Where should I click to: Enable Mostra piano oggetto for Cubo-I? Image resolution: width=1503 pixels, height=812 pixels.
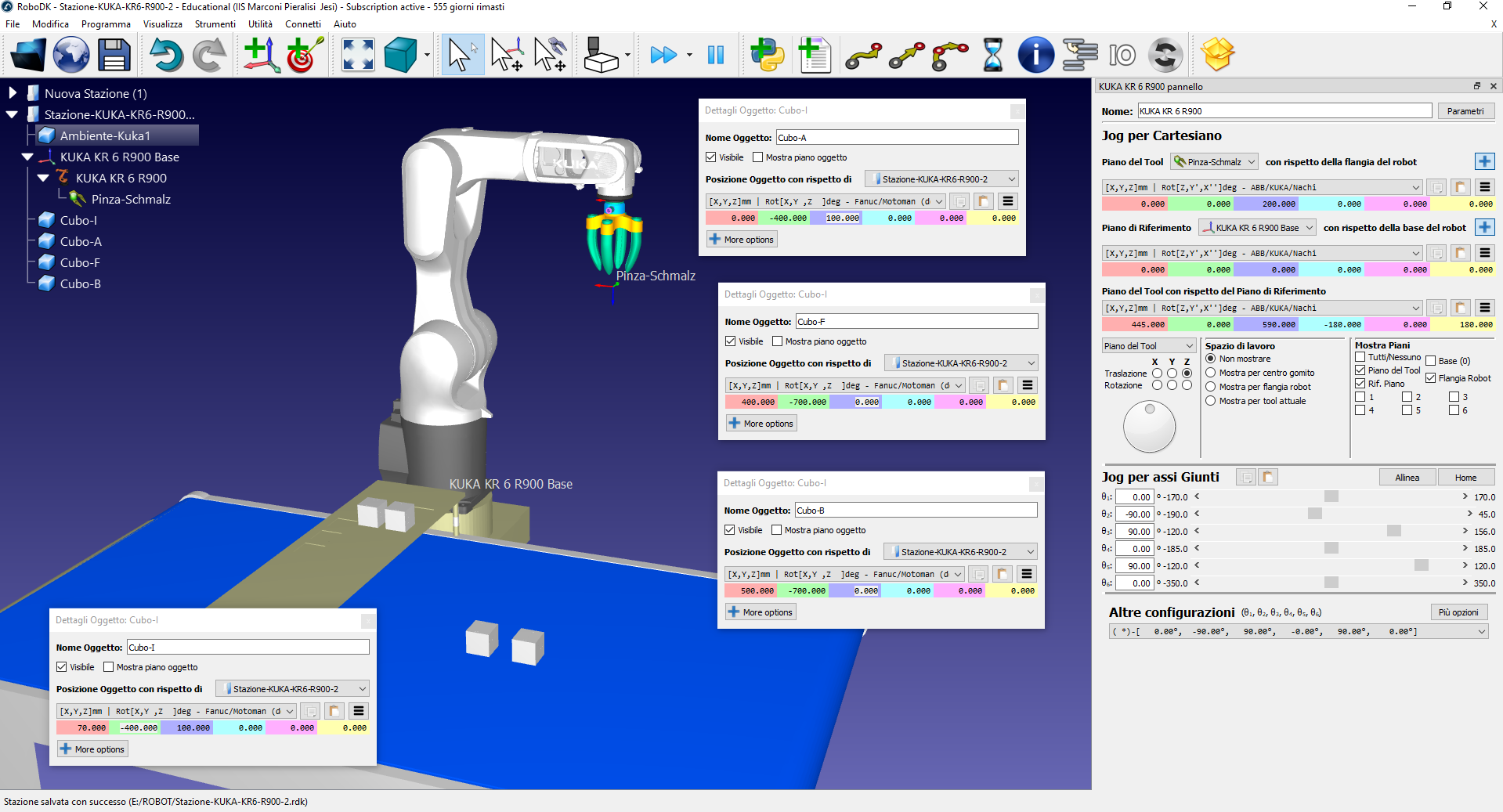[x=108, y=667]
